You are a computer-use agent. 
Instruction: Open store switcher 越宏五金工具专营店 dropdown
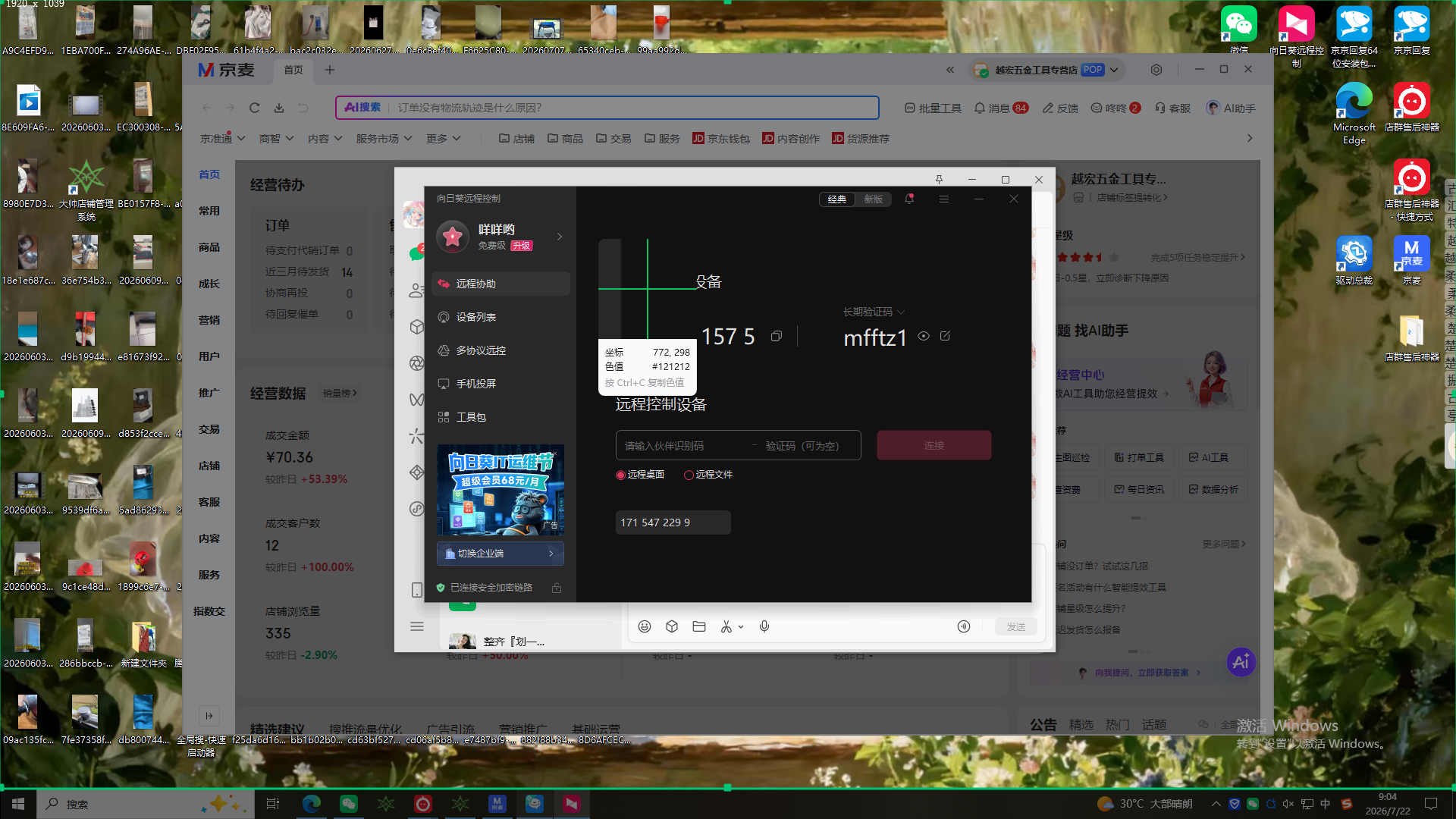pyautogui.click(x=1046, y=70)
